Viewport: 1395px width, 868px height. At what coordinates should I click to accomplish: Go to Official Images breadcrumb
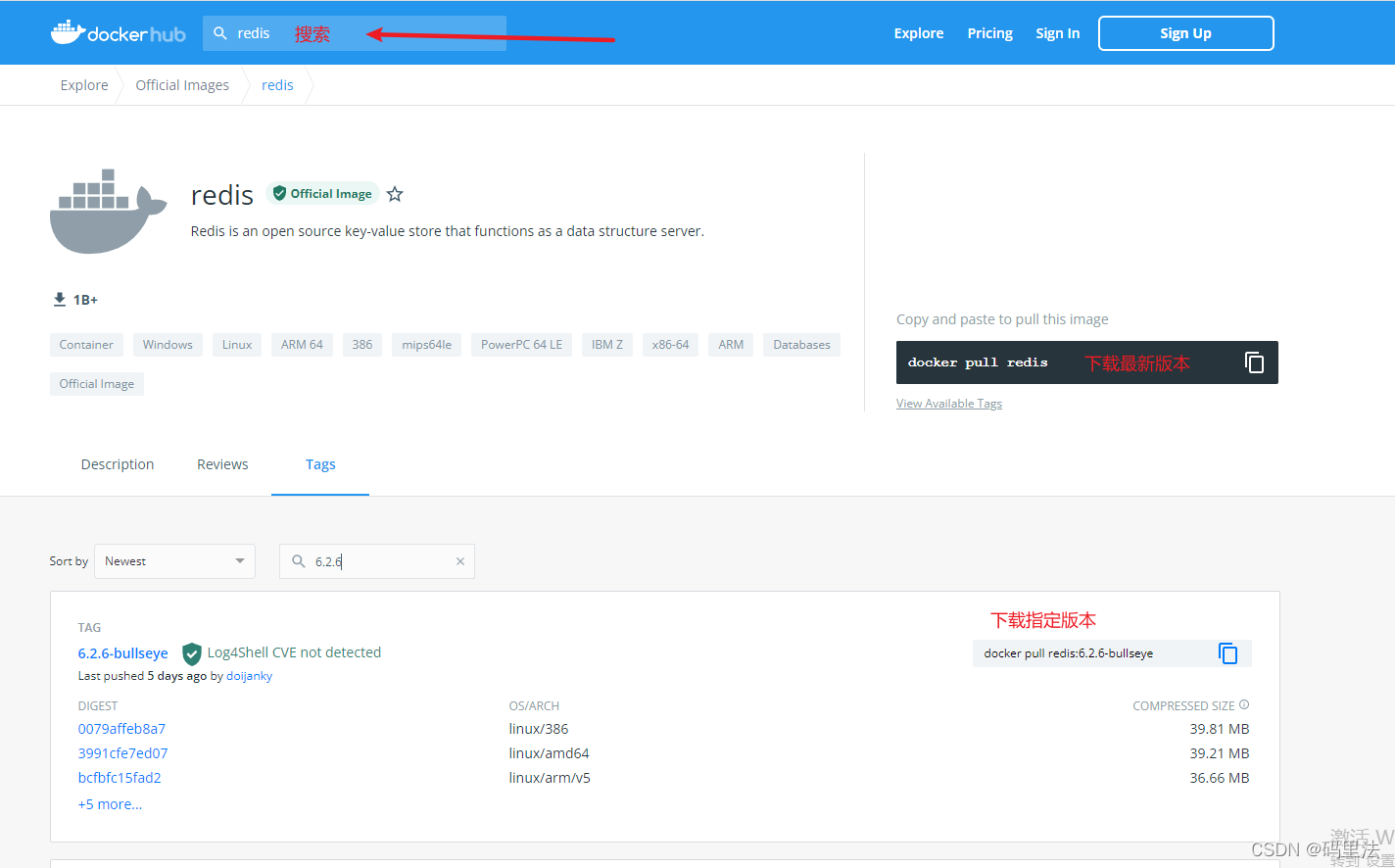(182, 85)
